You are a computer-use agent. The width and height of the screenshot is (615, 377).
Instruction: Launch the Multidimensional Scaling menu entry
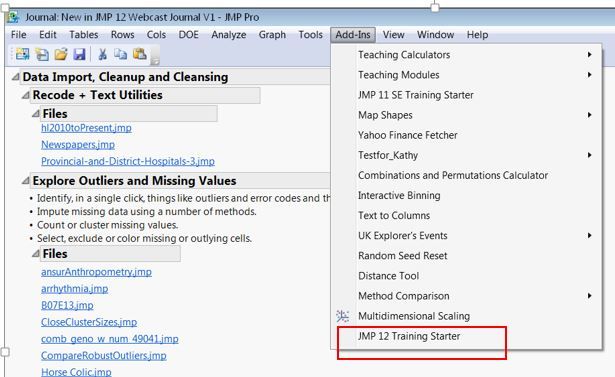tap(467, 316)
